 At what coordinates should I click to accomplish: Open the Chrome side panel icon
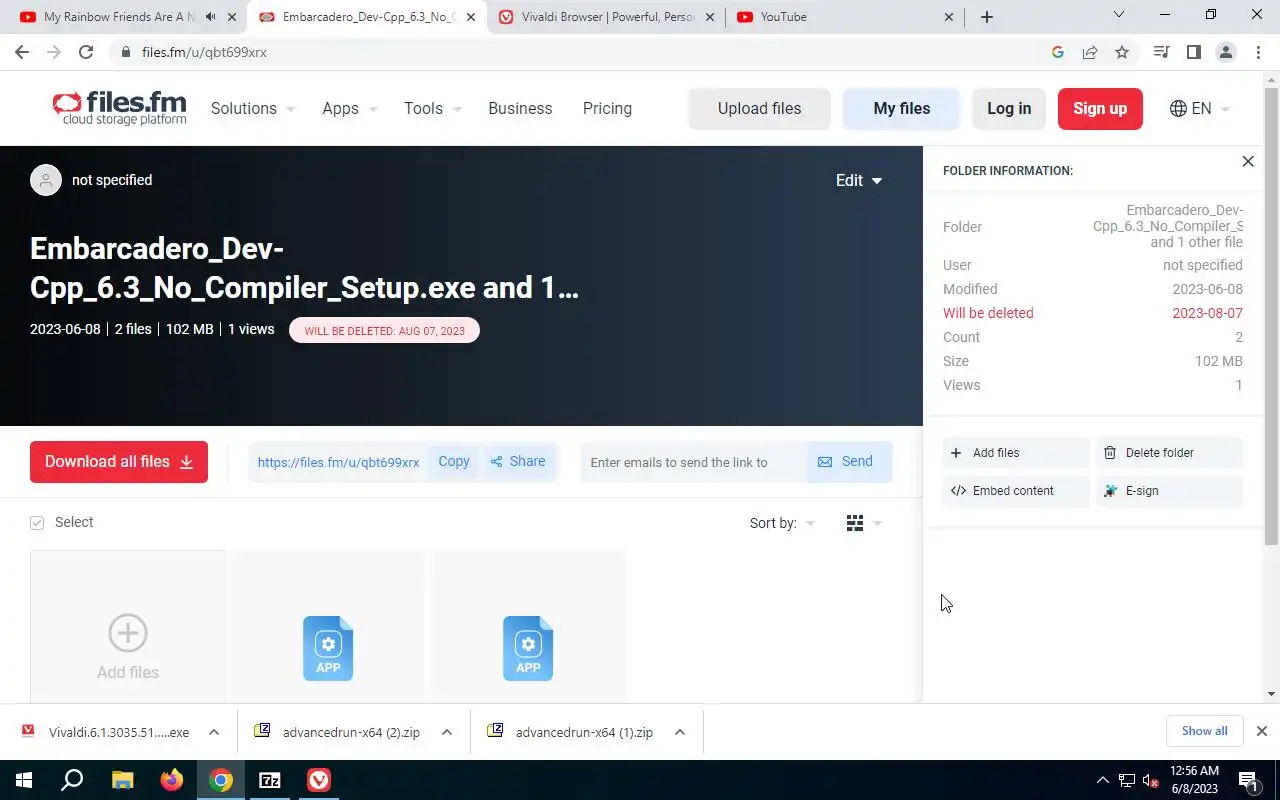1193,52
